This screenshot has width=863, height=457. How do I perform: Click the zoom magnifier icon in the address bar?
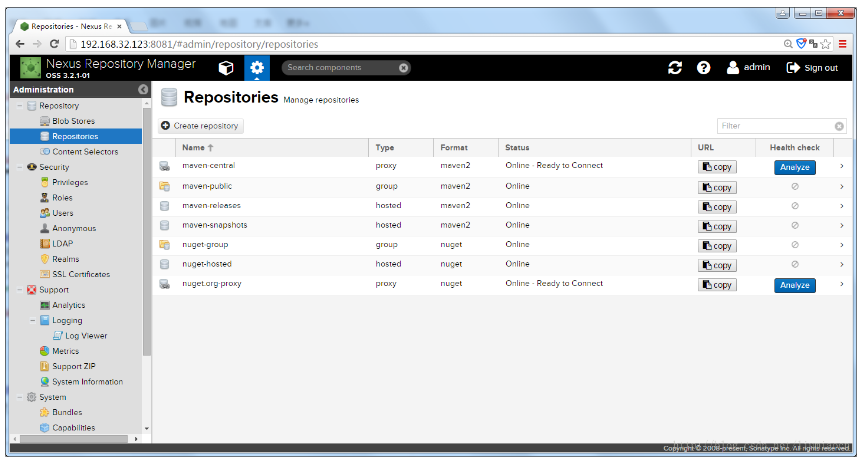click(x=788, y=44)
